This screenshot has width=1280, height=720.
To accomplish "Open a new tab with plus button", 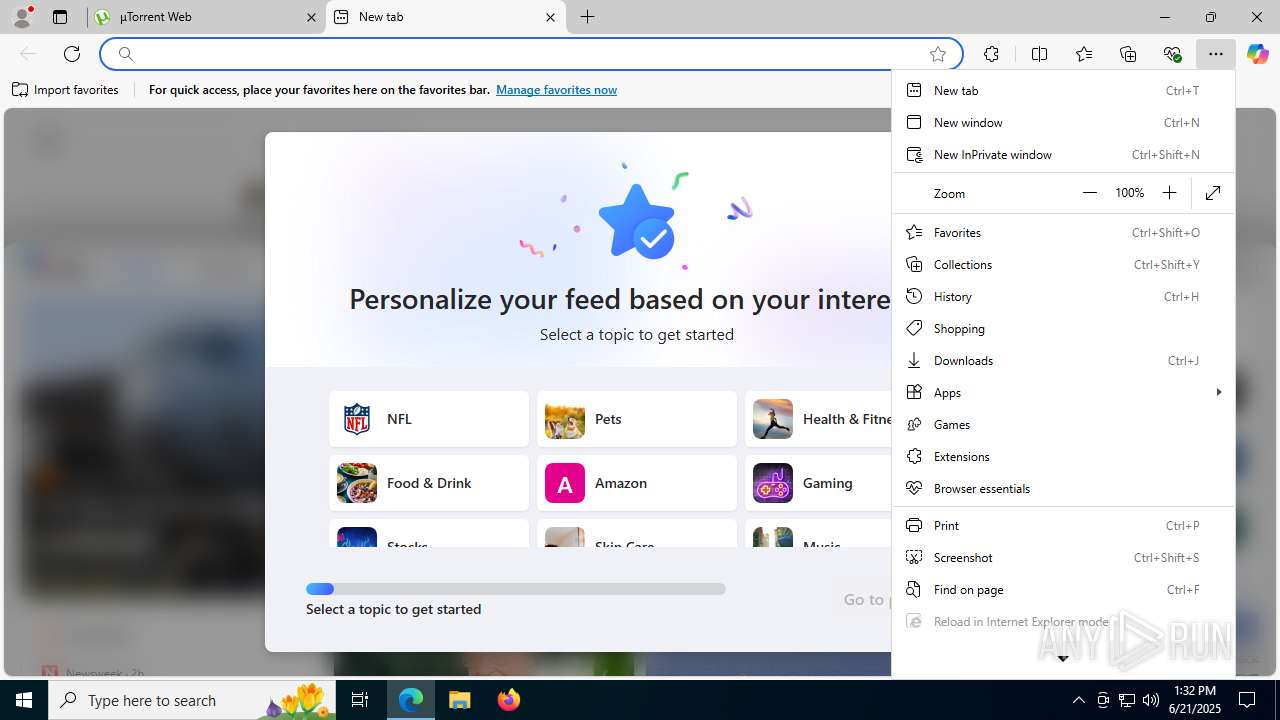I will (x=587, y=17).
